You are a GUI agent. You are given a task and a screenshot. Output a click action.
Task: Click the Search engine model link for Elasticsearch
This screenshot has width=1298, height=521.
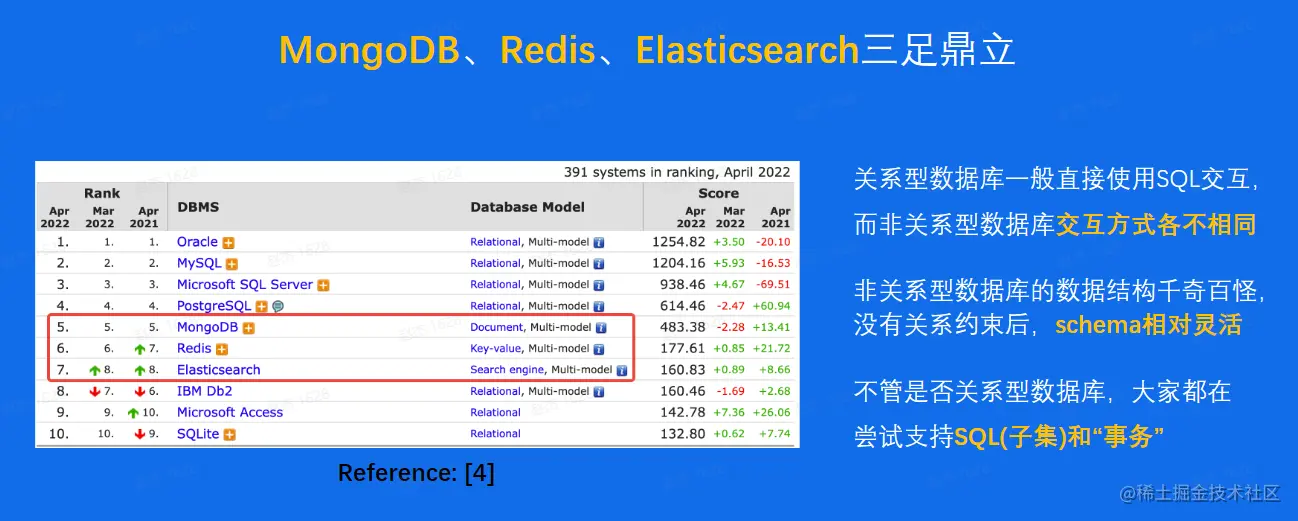pyautogui.click(x=508, y=370)
